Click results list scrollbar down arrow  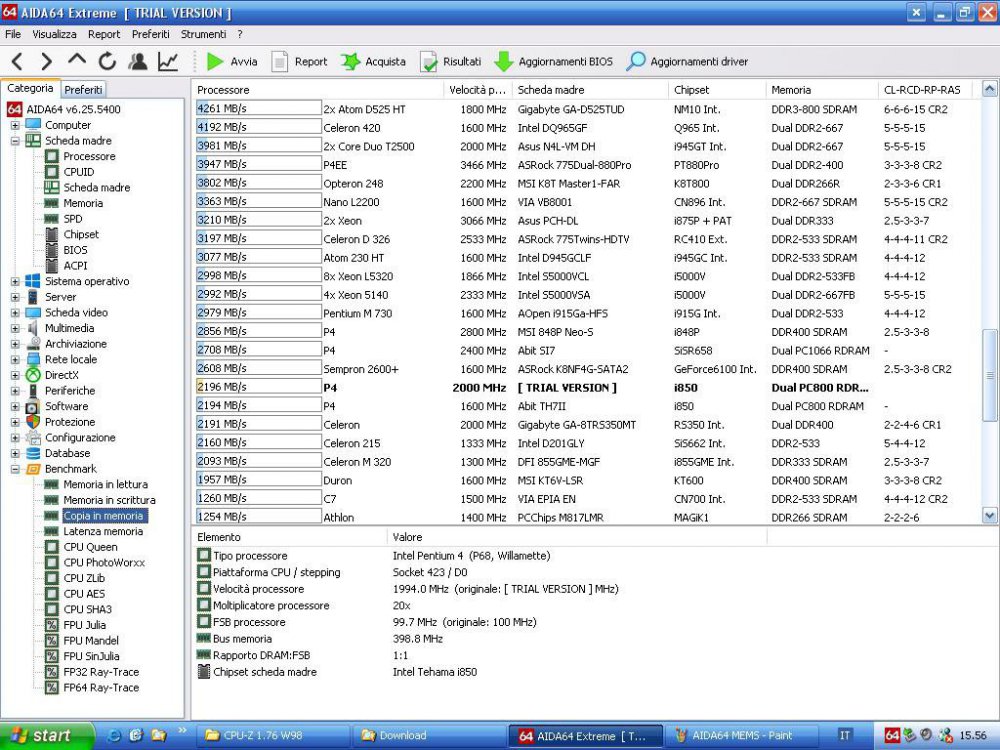click(x=990, y=516)
